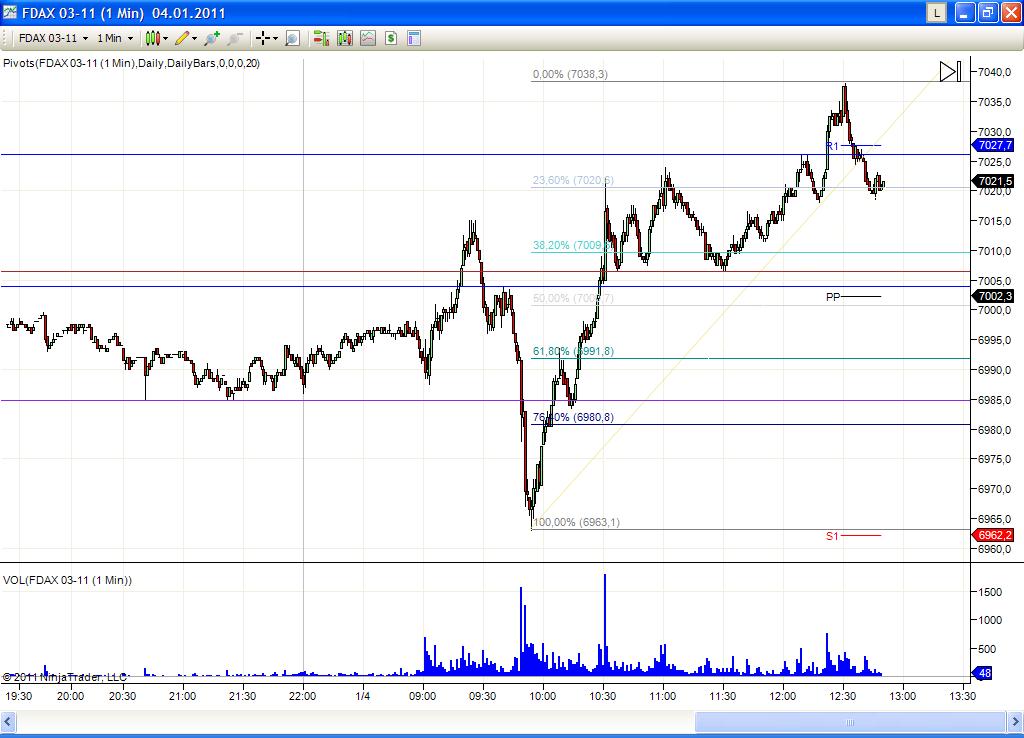Expand the chart style dropdown arrow
1024x738 pixels.
[x=166, y=38]
